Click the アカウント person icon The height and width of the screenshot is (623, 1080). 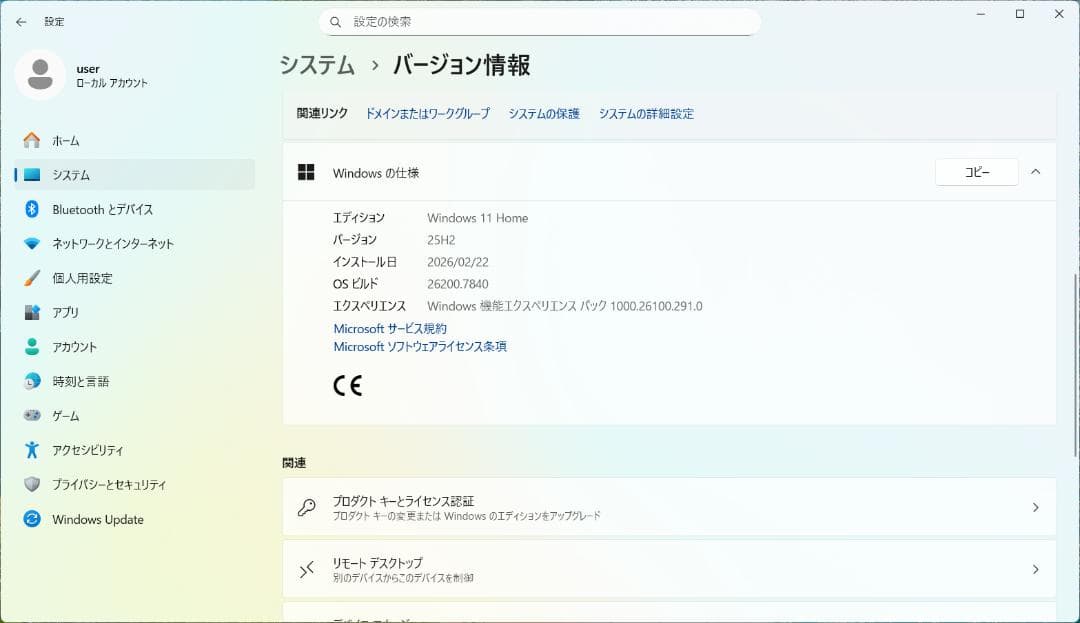[32, 347]
